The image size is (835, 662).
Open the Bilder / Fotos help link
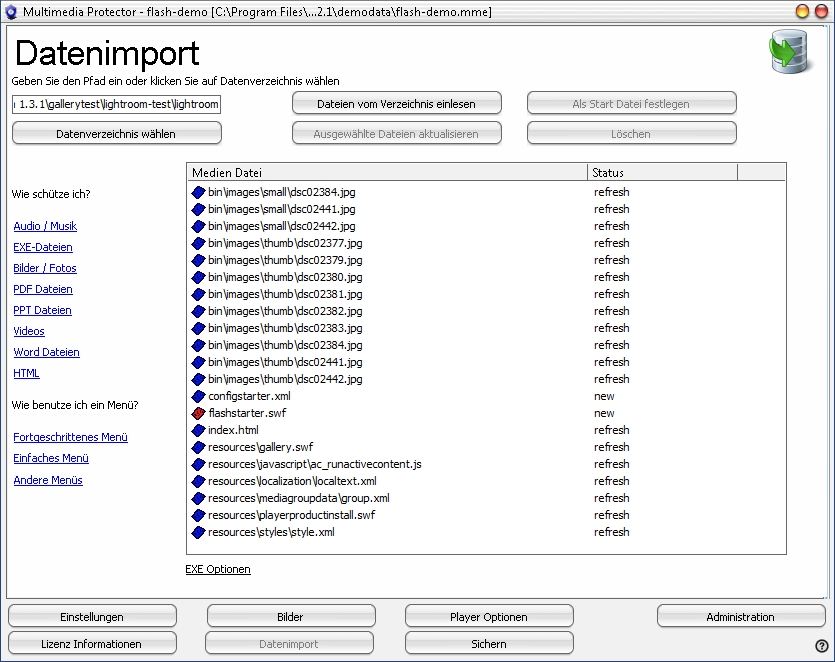[45, 268]
